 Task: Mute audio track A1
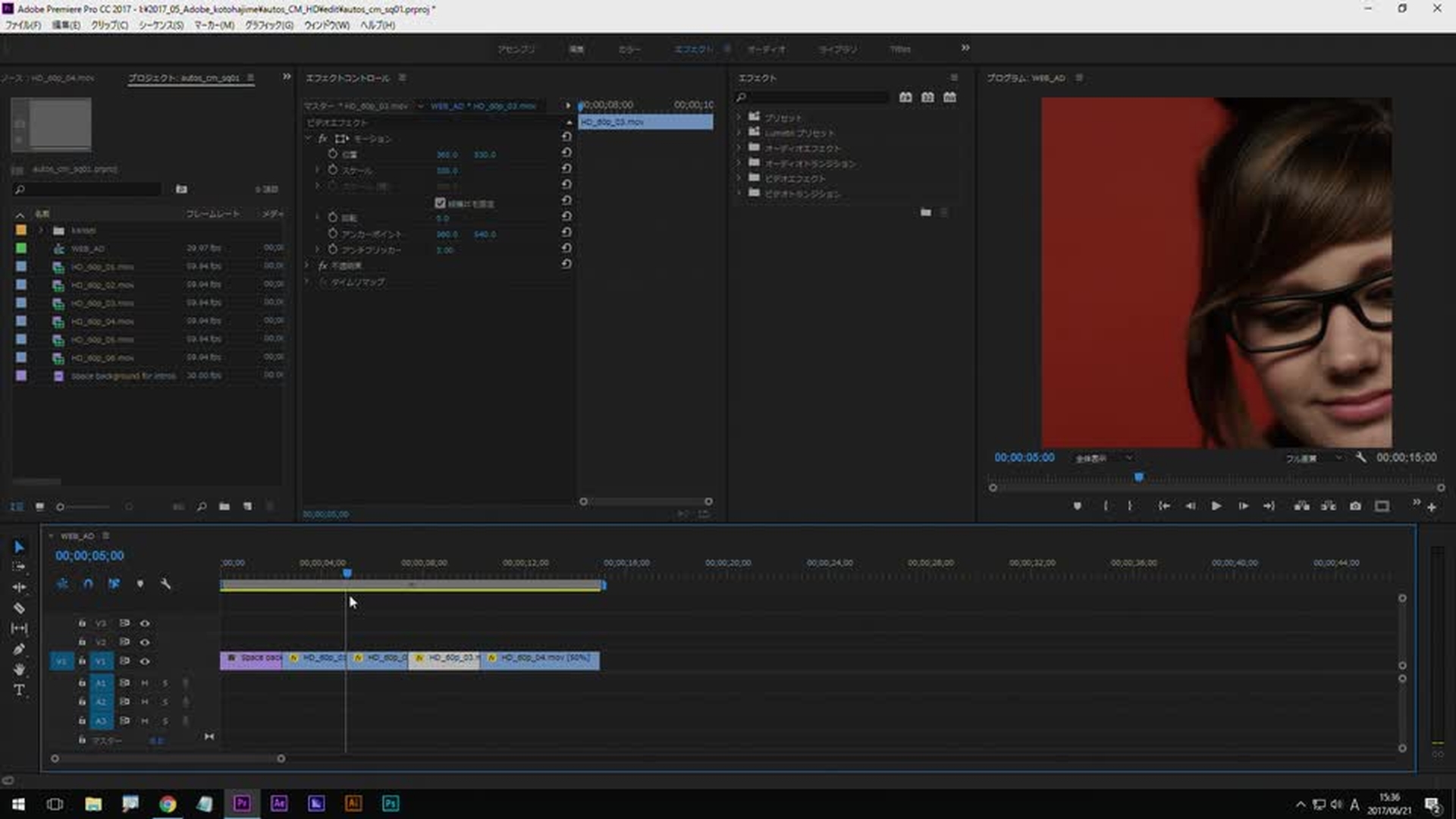(x=145, y=683)
